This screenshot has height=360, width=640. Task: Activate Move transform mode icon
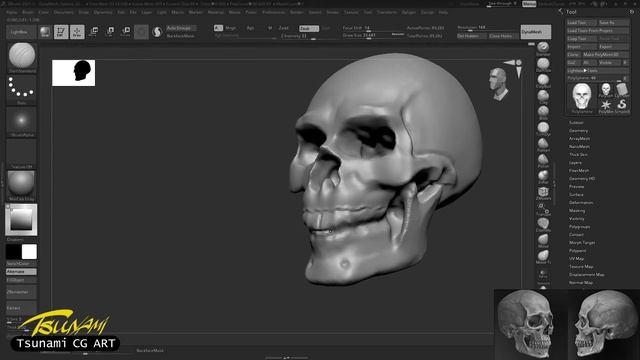coord(93,32)
